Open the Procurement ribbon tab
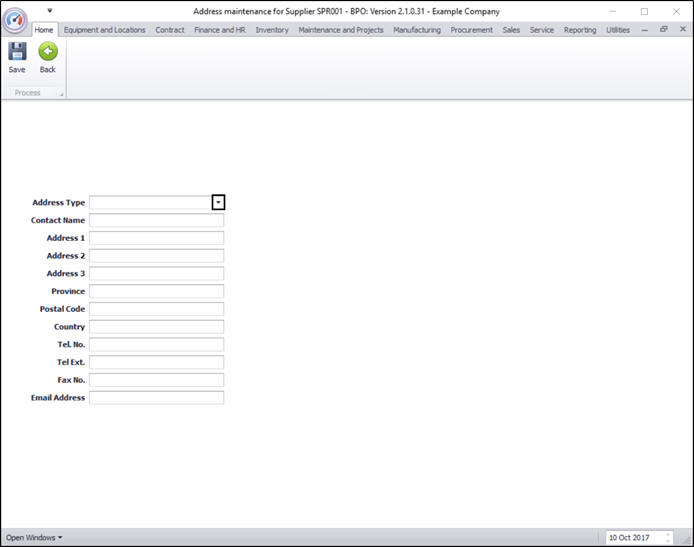This screenshot has height=547, width=694. [471, 30]
